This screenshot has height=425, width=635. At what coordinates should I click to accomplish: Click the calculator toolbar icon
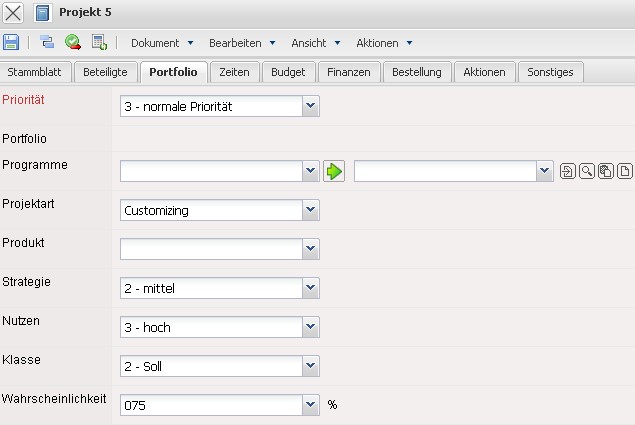[99, 42]
